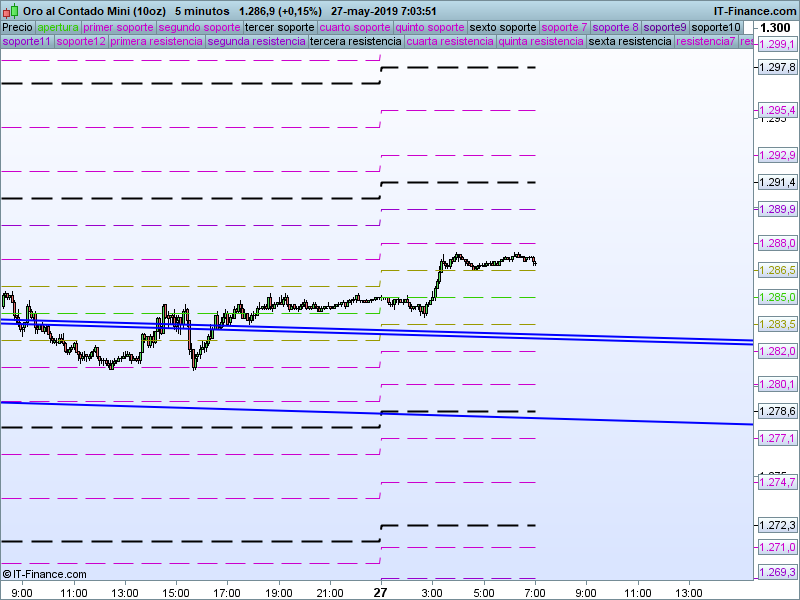Click the 1.283,5 price axis label

coord(777,324)
